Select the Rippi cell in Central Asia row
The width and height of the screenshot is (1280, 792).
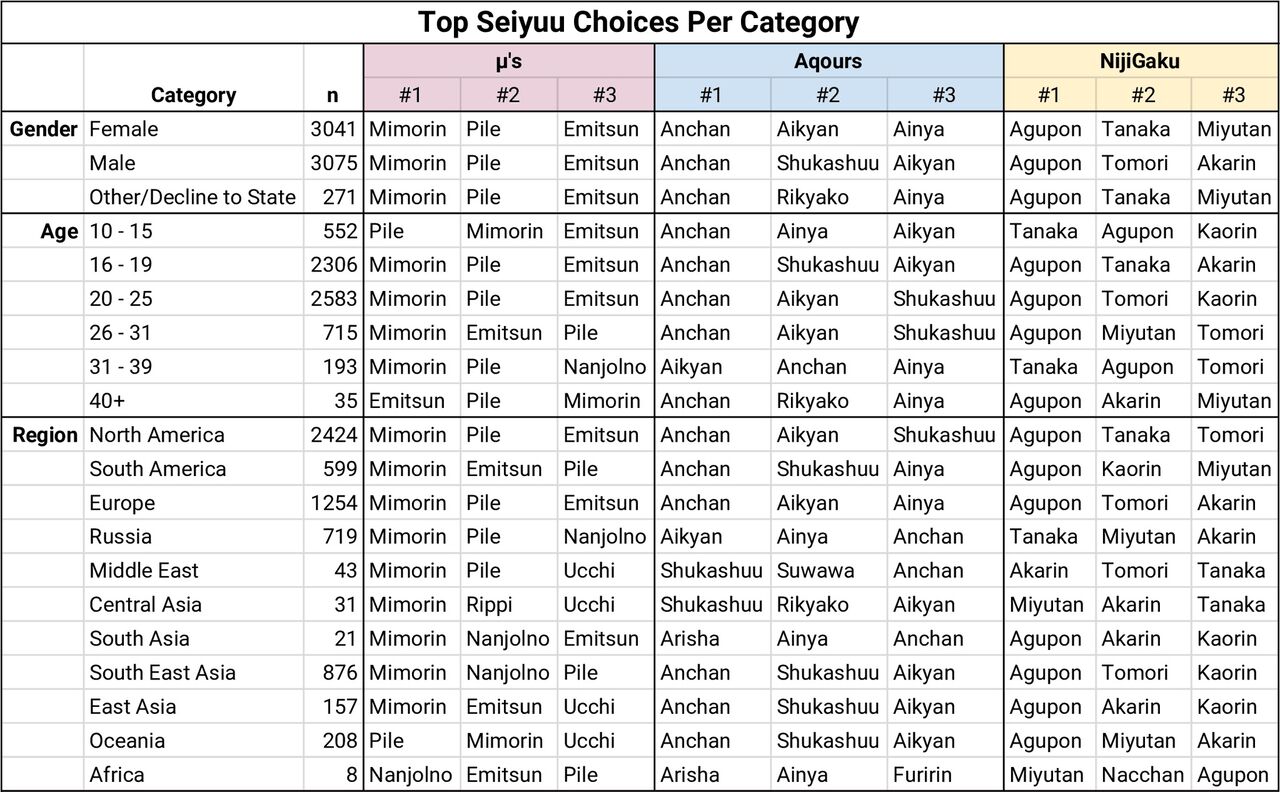[509, 605]
